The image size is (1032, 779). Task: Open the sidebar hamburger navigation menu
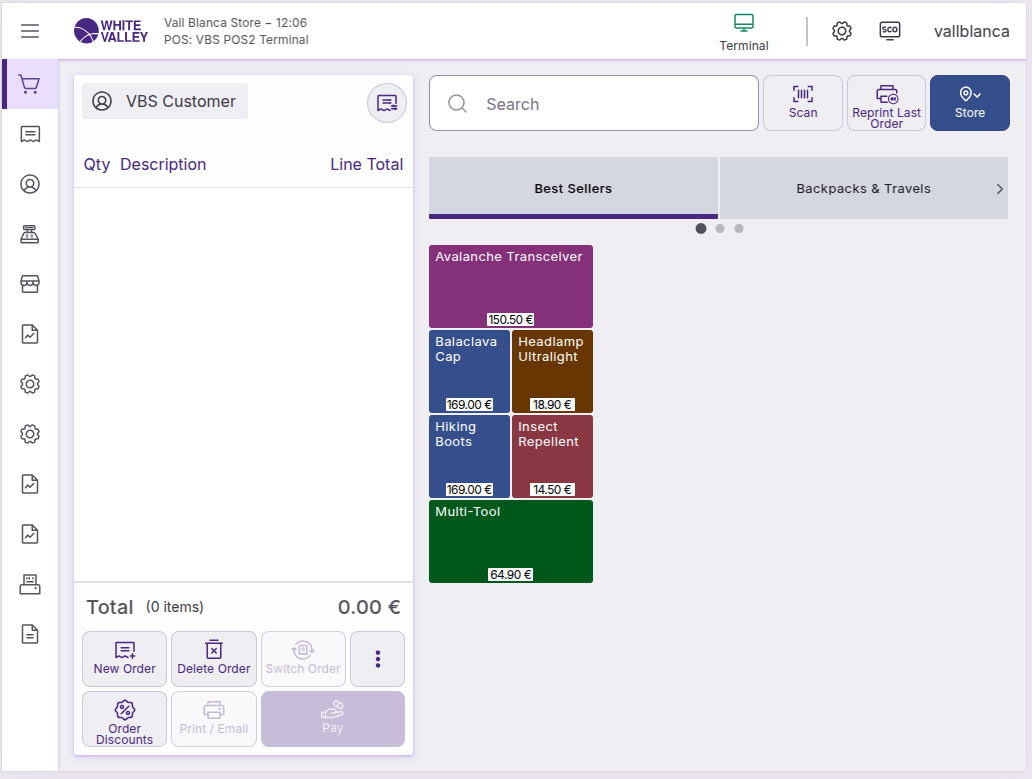pos(30,31)
